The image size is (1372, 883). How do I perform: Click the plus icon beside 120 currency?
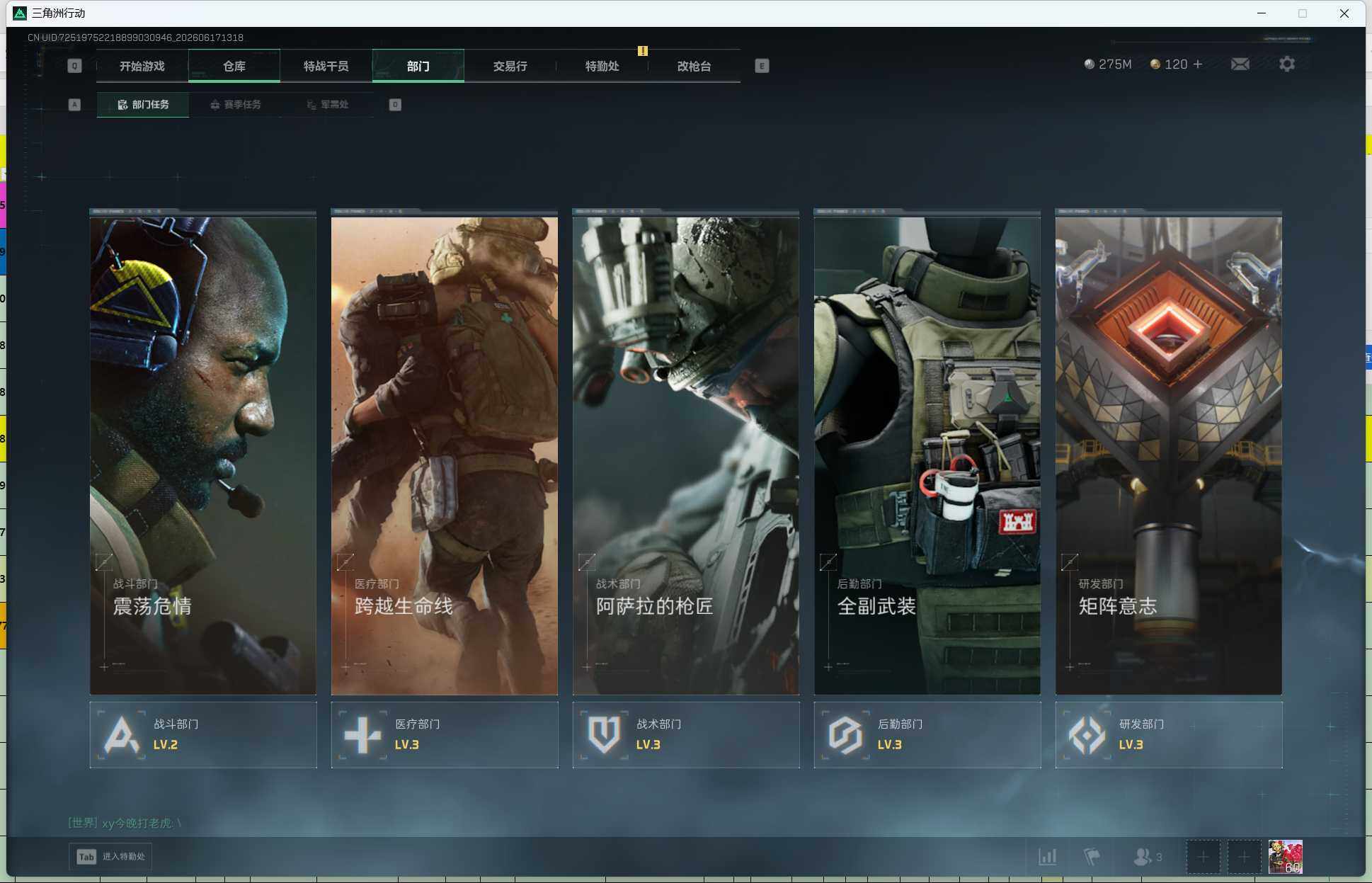point(1198,64)
